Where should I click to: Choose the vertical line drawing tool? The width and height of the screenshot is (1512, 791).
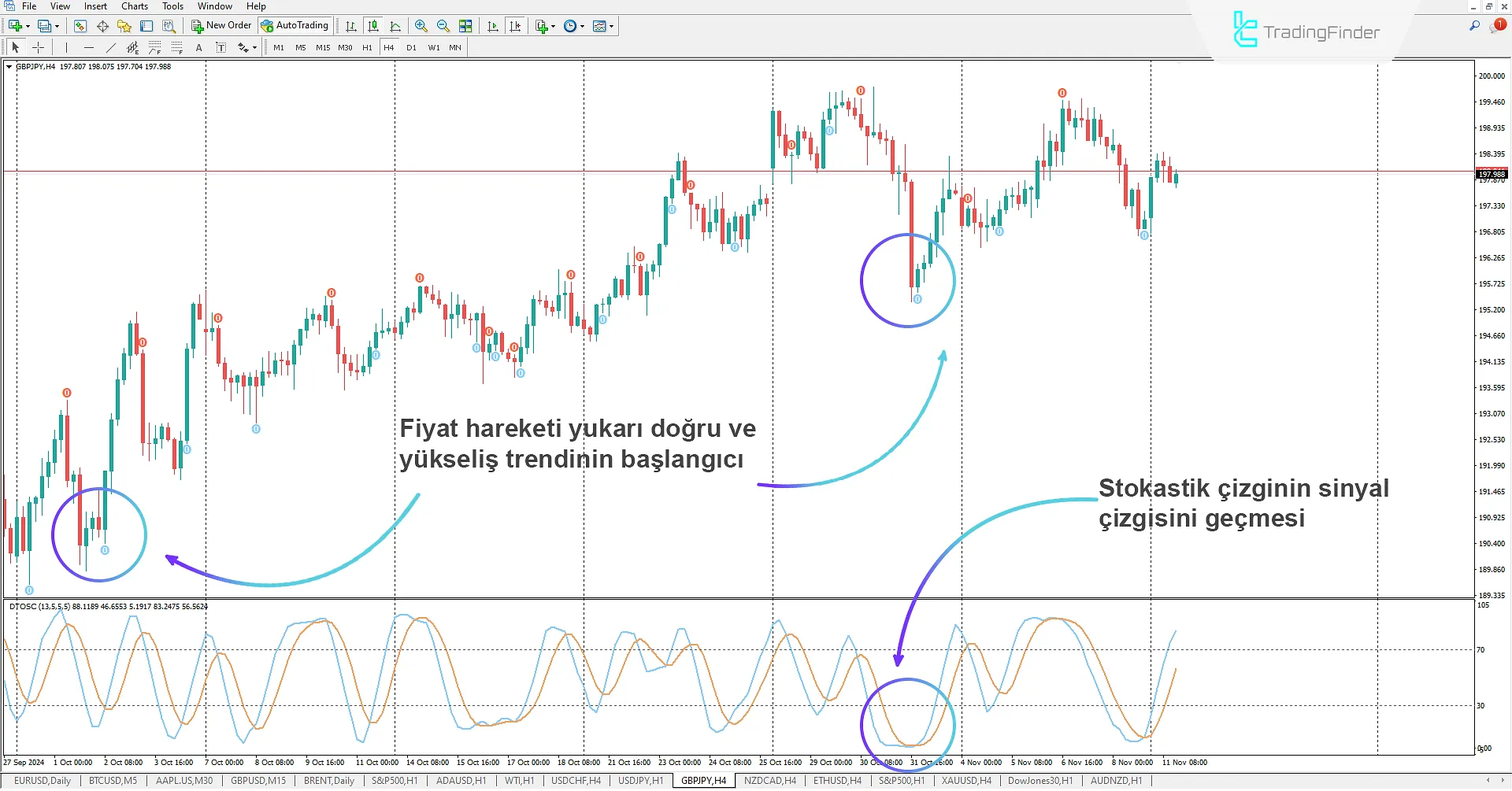coord(67,48)
